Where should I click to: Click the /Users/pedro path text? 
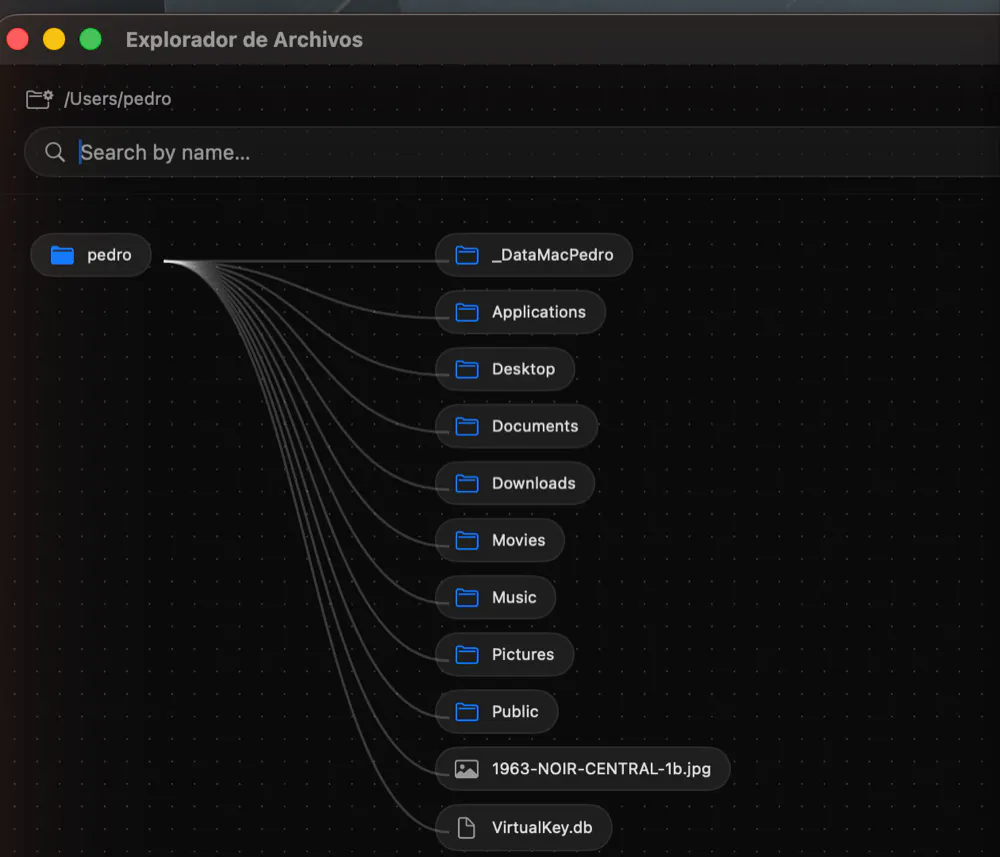coord(118,99)
